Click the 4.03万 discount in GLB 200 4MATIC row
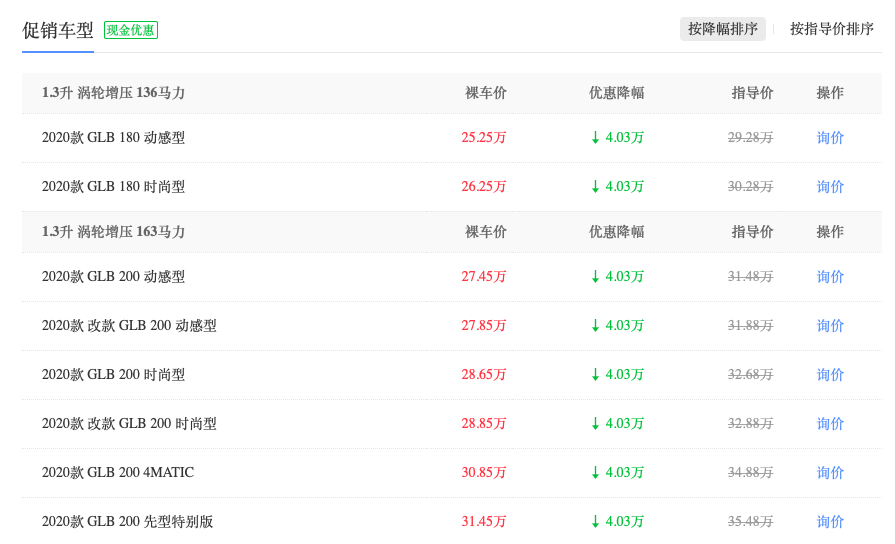 click(x=618, y=473)
